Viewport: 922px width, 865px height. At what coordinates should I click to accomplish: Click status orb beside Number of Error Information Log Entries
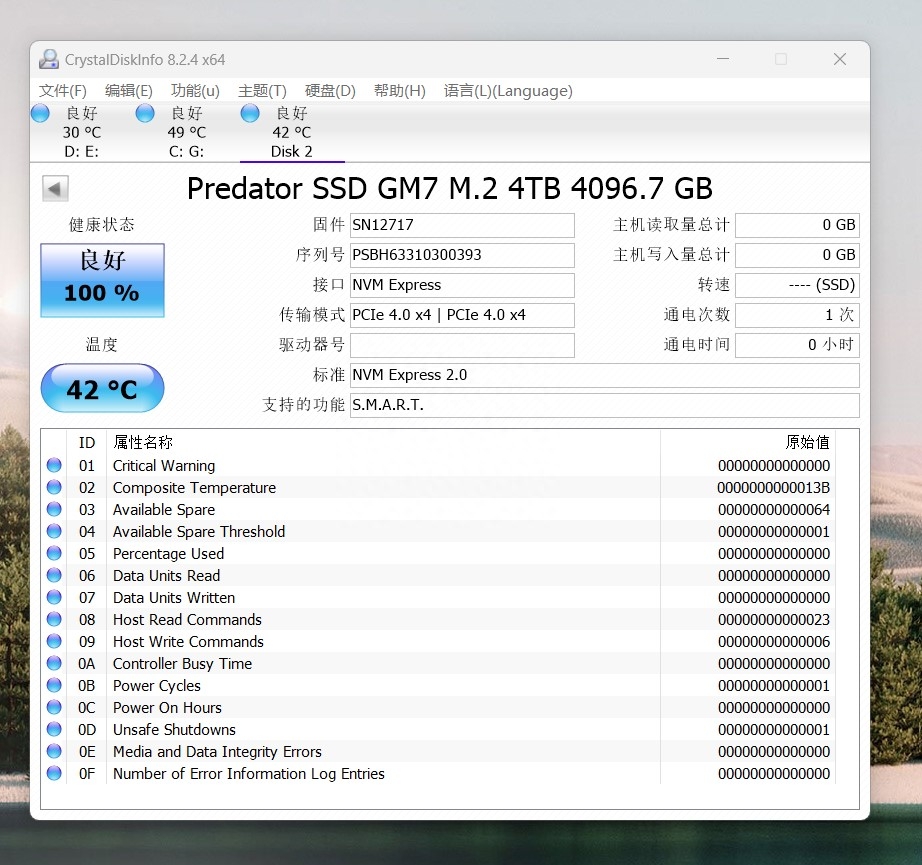point(54,773)
